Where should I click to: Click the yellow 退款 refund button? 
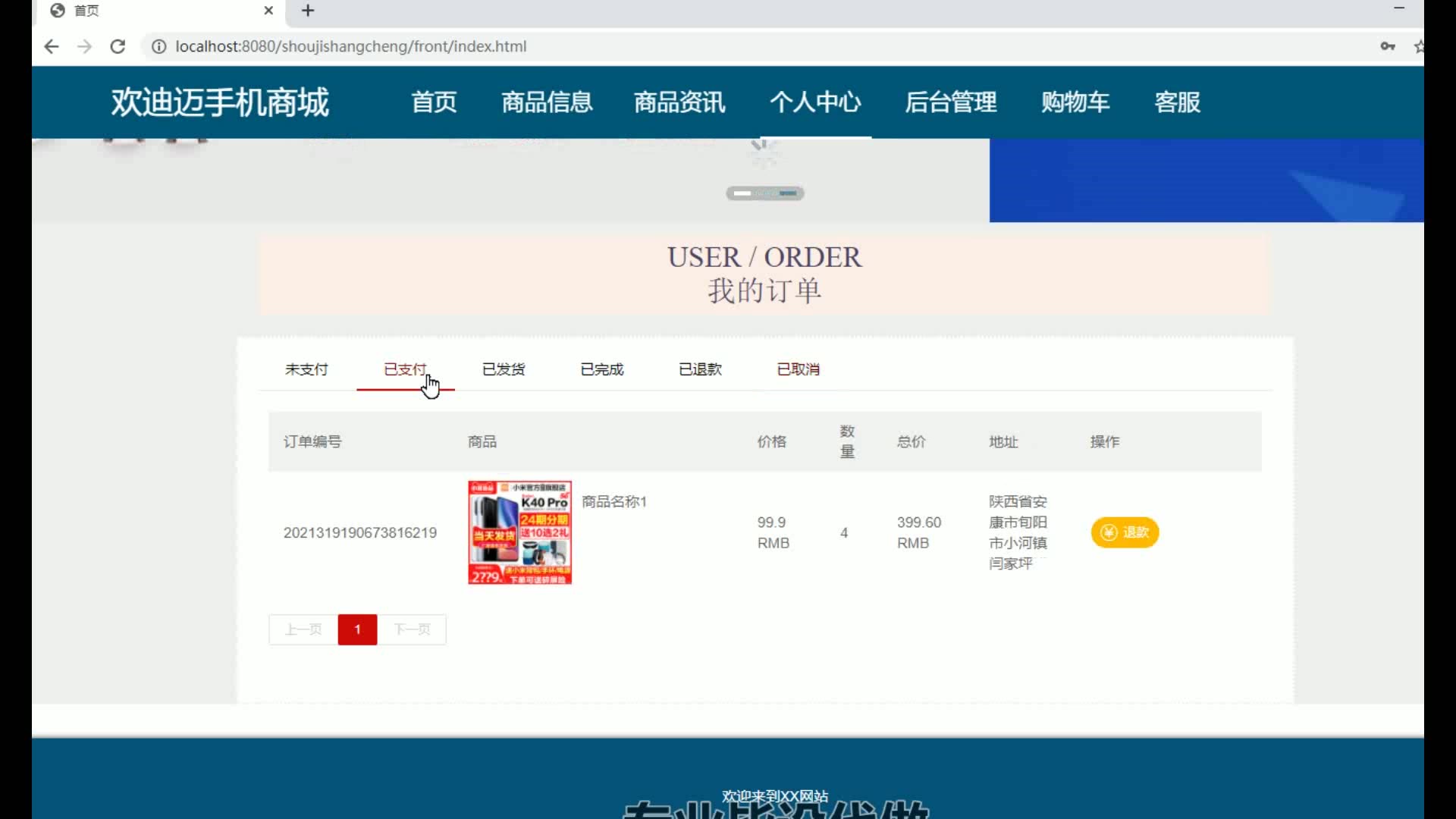[1125, 532]
